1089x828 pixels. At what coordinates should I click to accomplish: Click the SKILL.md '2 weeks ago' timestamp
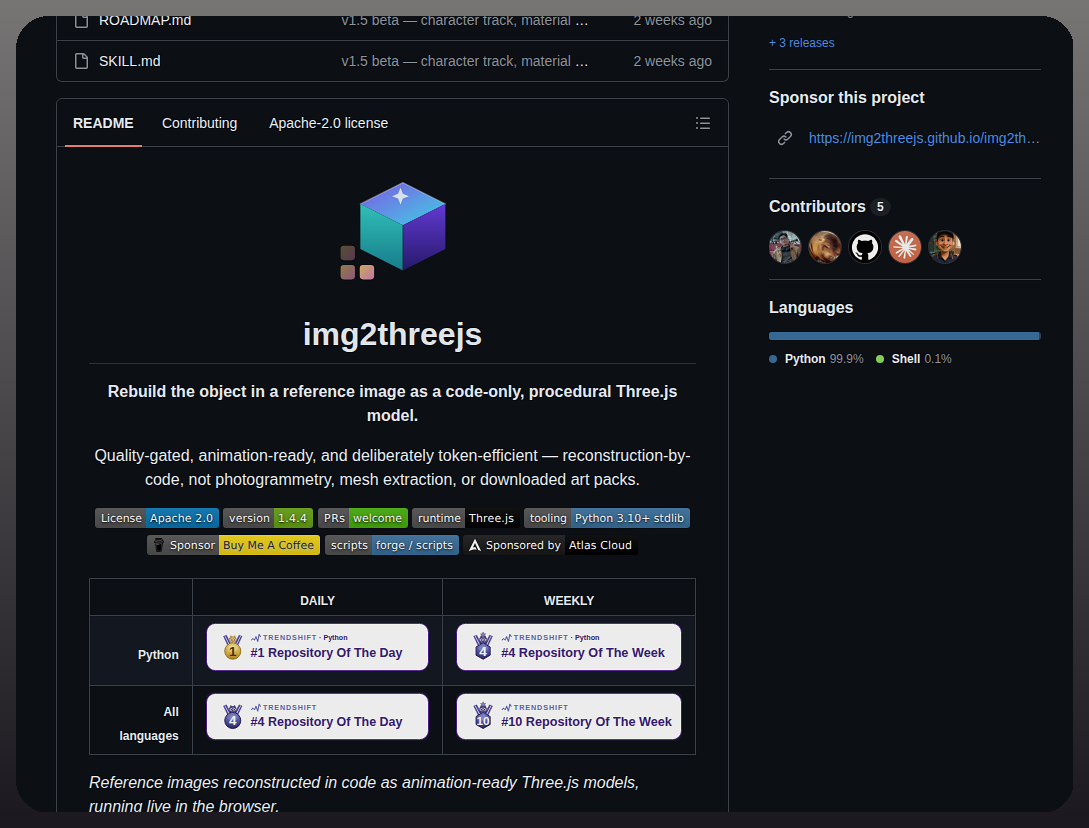[x=672, y=61]
